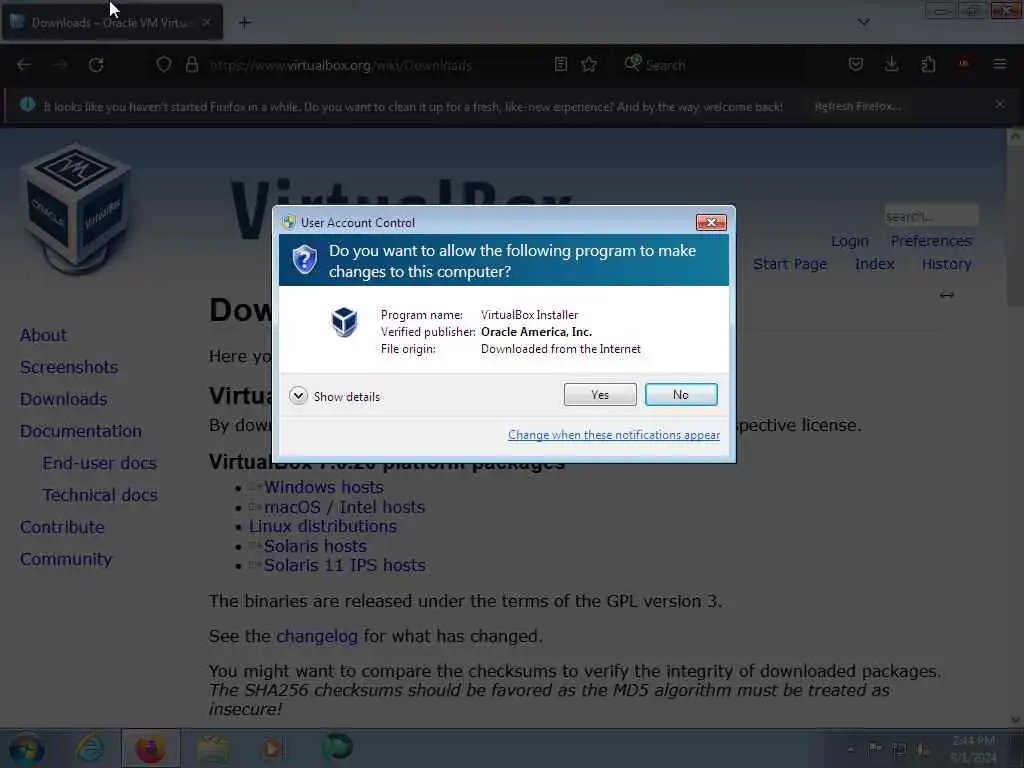
Task: Click the webpage search field
Action: point(931,216)
